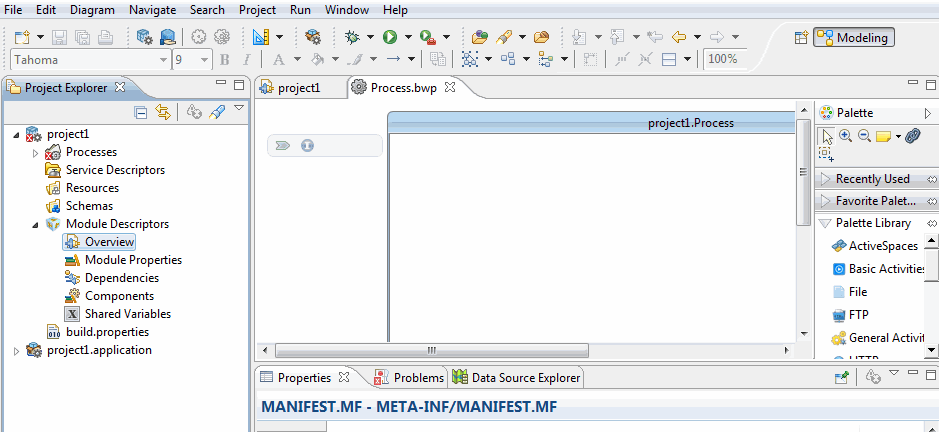Select Components tree item
Viewport: 939px width, 432px height.
click(x=119, y=296)
